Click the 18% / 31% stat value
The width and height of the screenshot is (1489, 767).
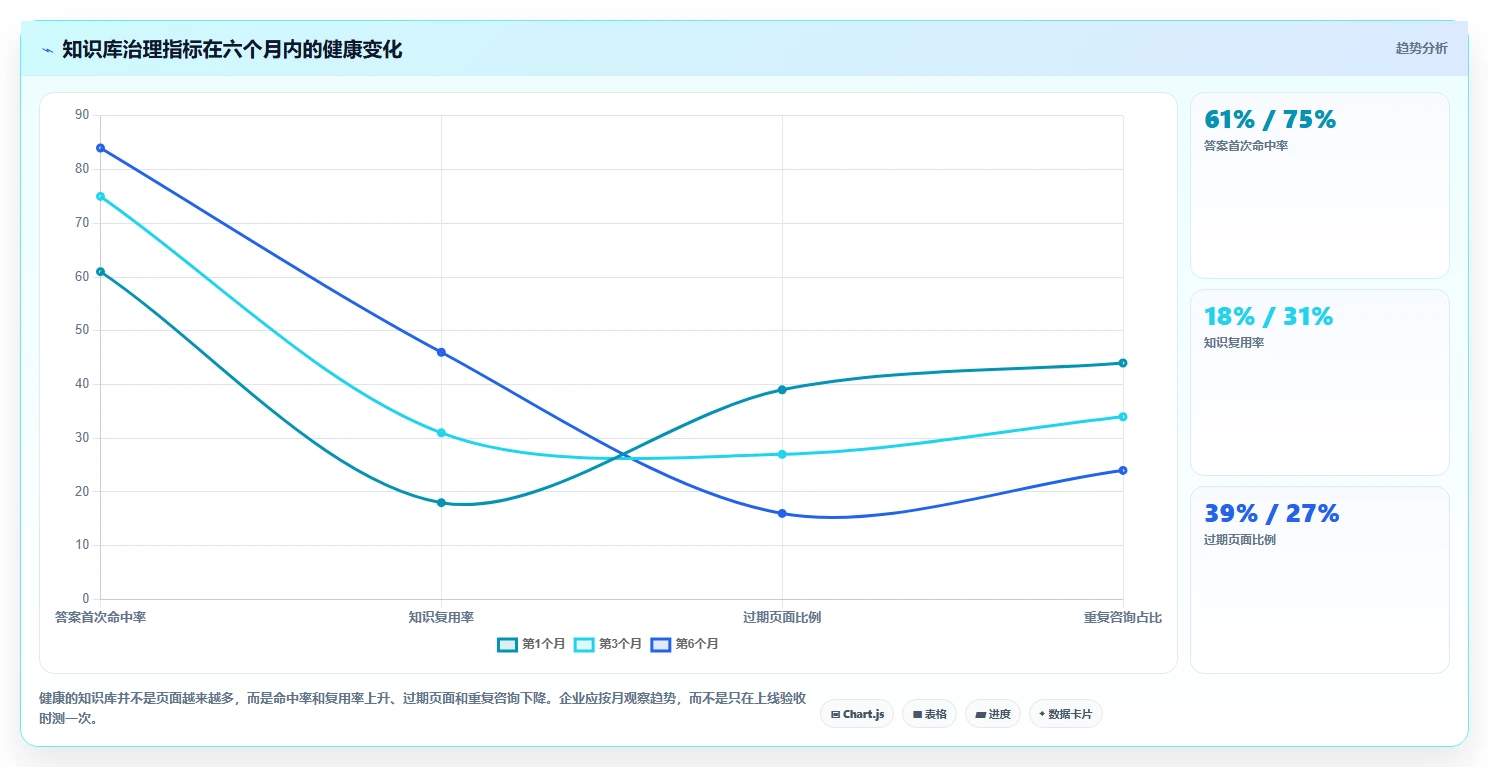pos(1269,316)
